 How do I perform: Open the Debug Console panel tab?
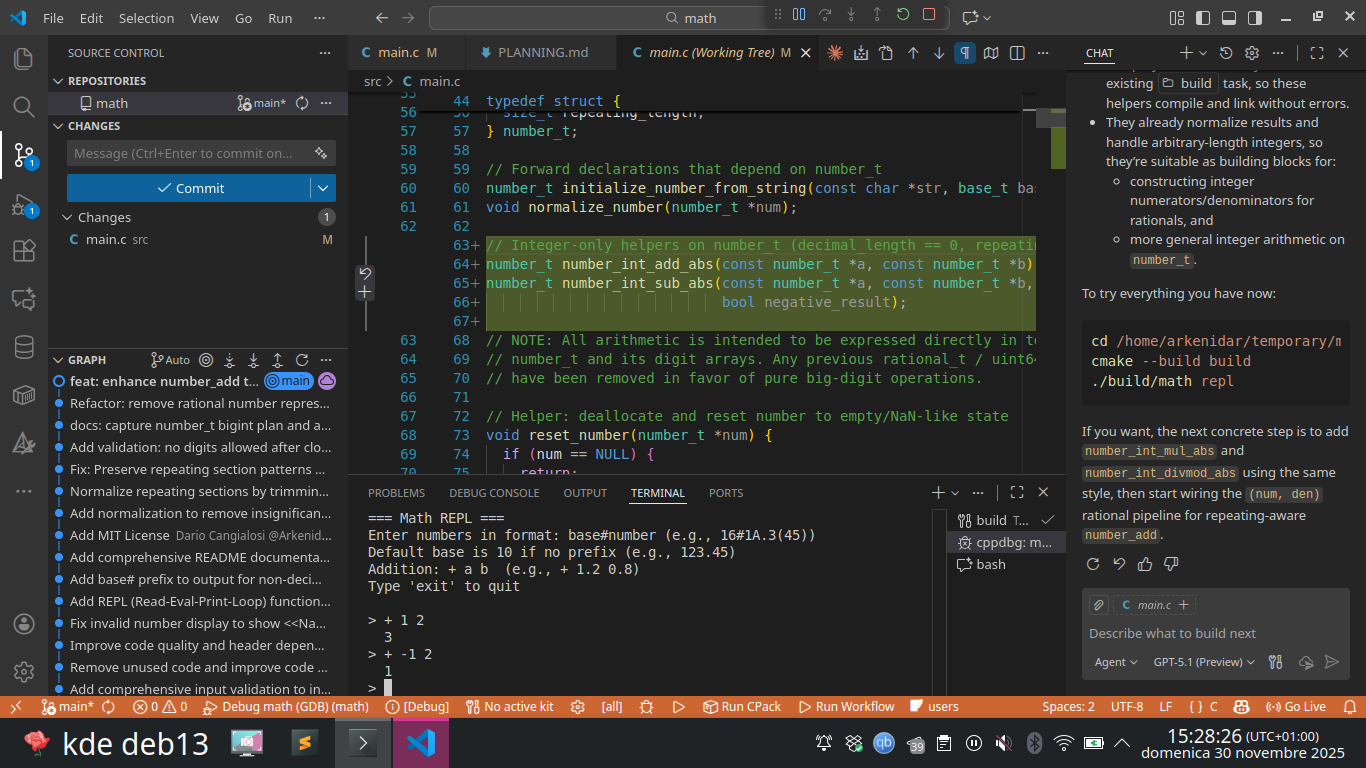[x=493, y=493]
